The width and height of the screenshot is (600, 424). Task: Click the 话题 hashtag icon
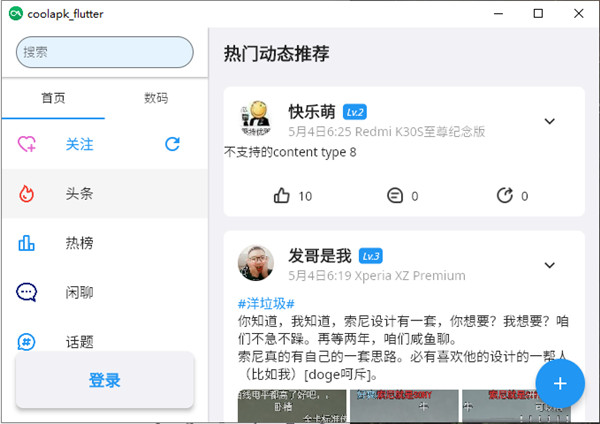point(27,341)
